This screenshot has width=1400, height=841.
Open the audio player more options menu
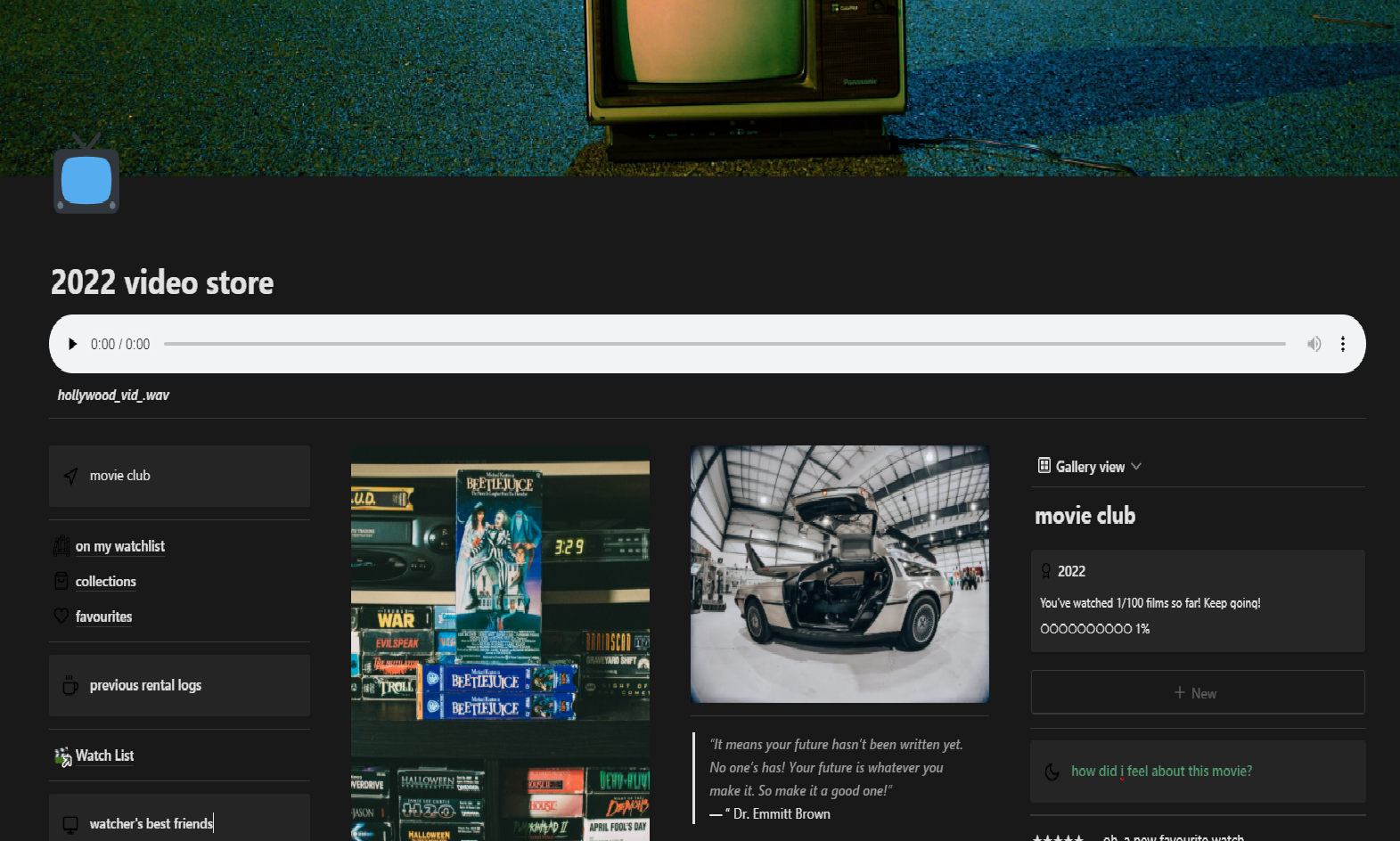(1342, 344)
